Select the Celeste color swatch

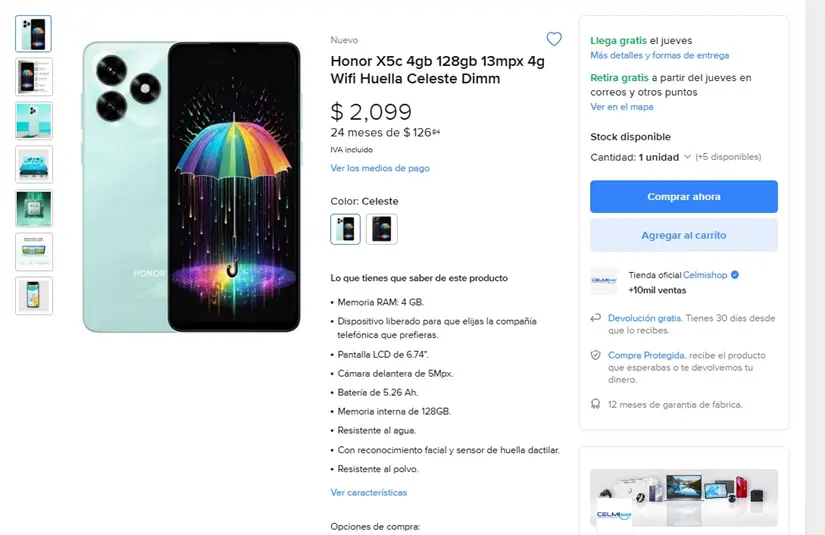tap(345, 229)
